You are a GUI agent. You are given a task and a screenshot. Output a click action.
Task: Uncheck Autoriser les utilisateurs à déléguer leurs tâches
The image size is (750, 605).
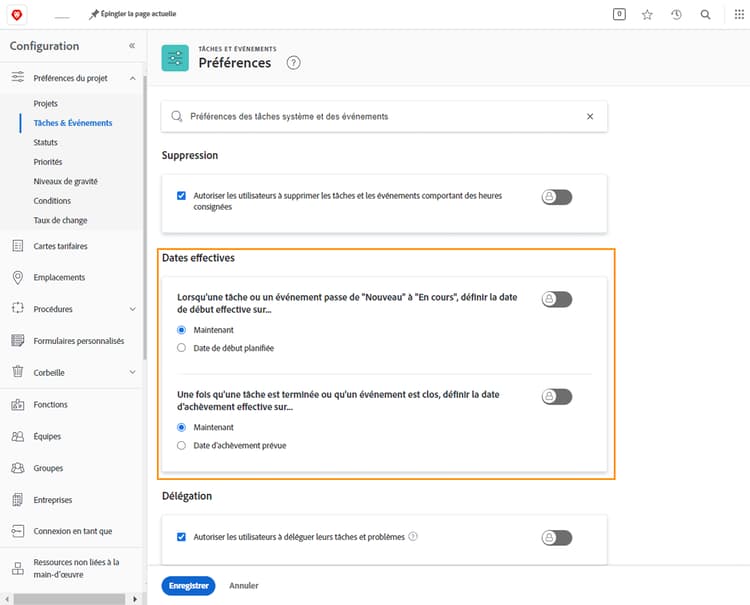(x=181, y=537)
